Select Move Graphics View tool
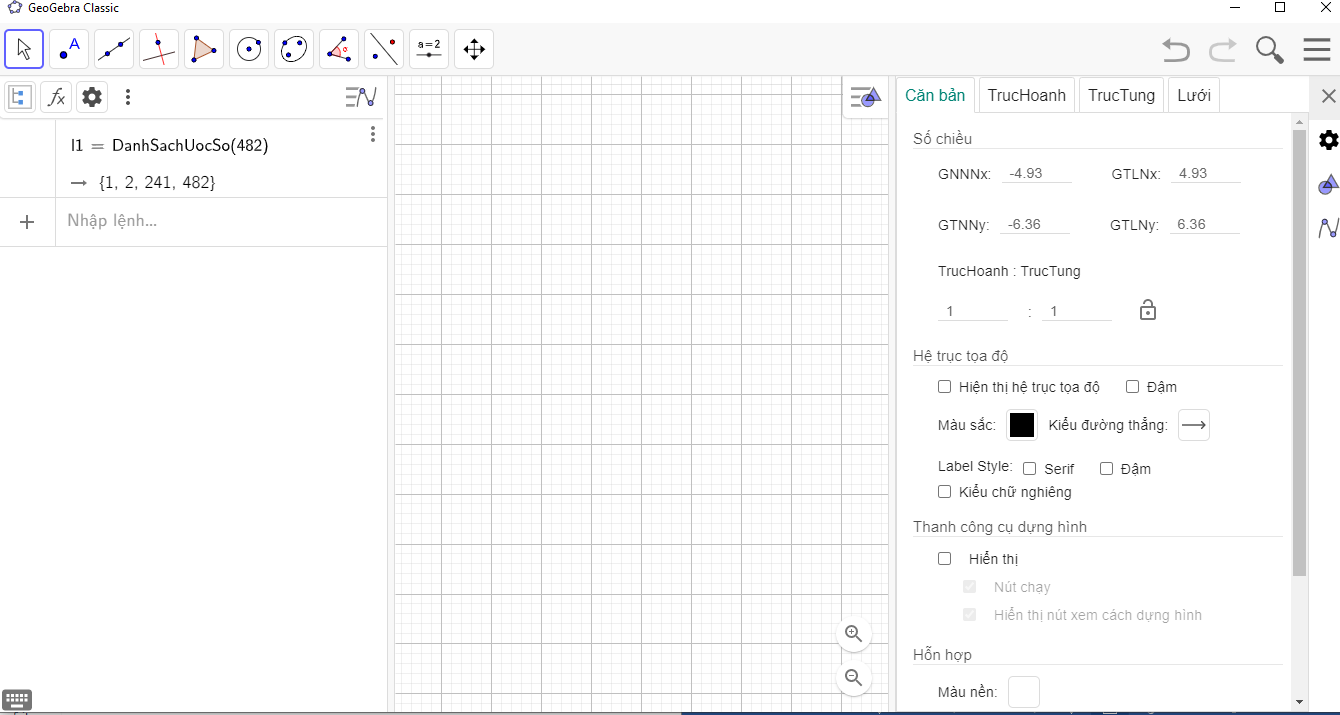 (474, 49)
